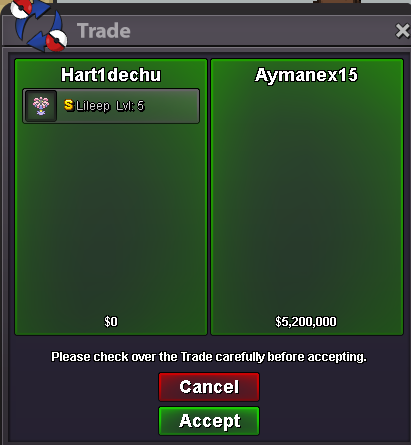
Task: Click the lower red Pokeball in logo
Action: tap(56, 40)
